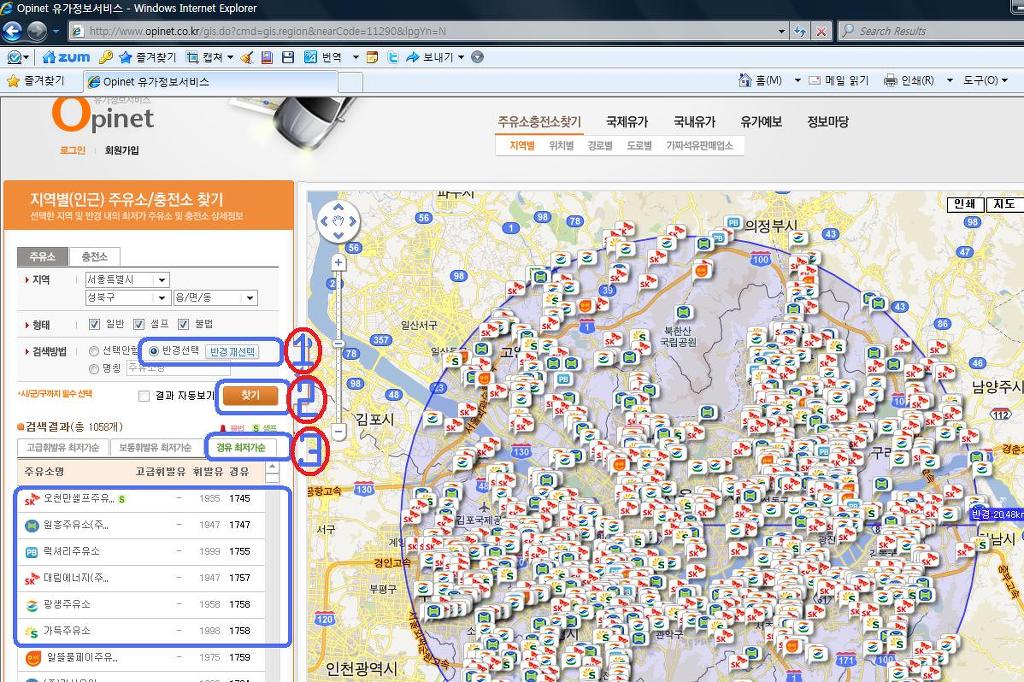Click the key icon in the zum toolbar
Image resolution: width=1024 pixels, height=682 pixels.
(x=106, y=57)
